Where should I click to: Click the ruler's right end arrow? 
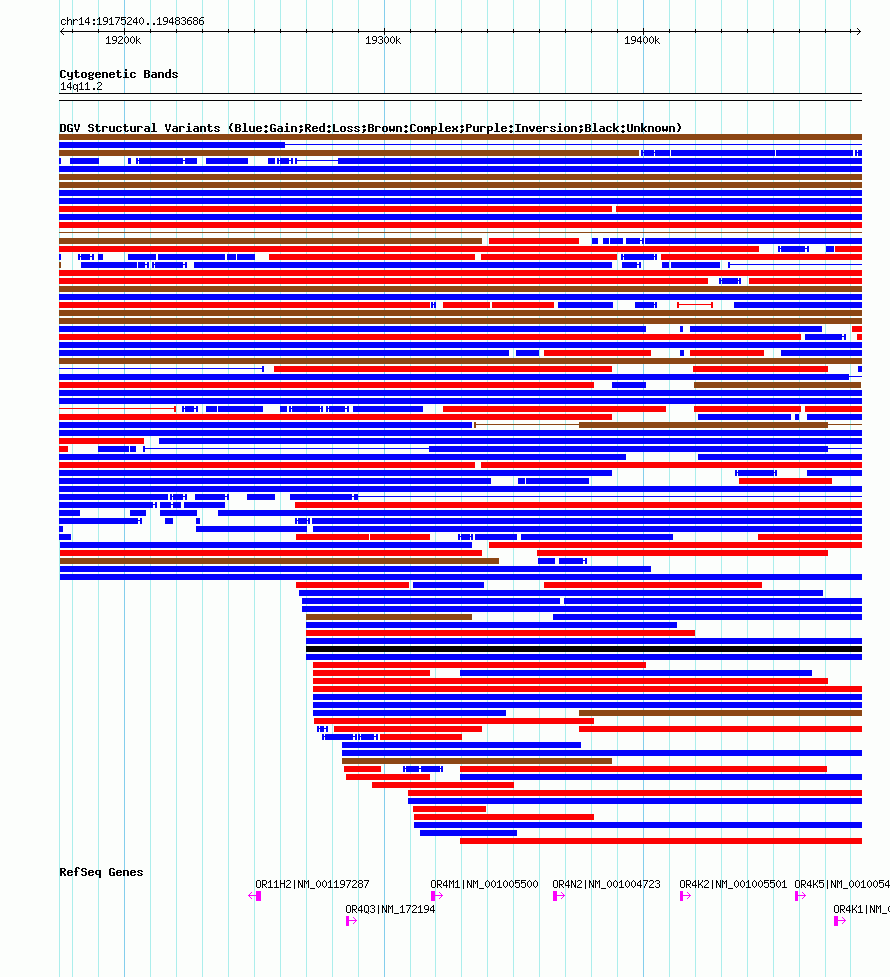858,31
